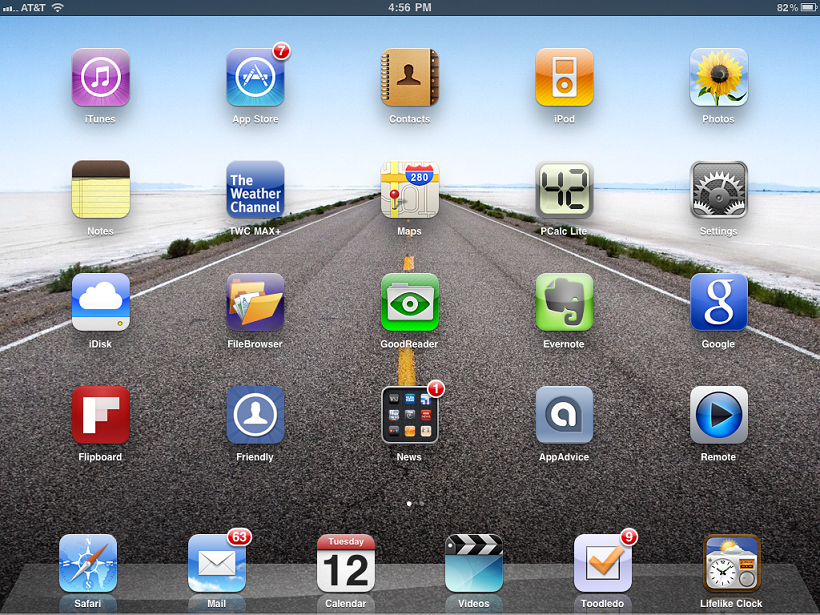Viewport: 820px width, 615px height.
Task: Tap the "GoodReader" label text
Action: click(x=409, y=344)
